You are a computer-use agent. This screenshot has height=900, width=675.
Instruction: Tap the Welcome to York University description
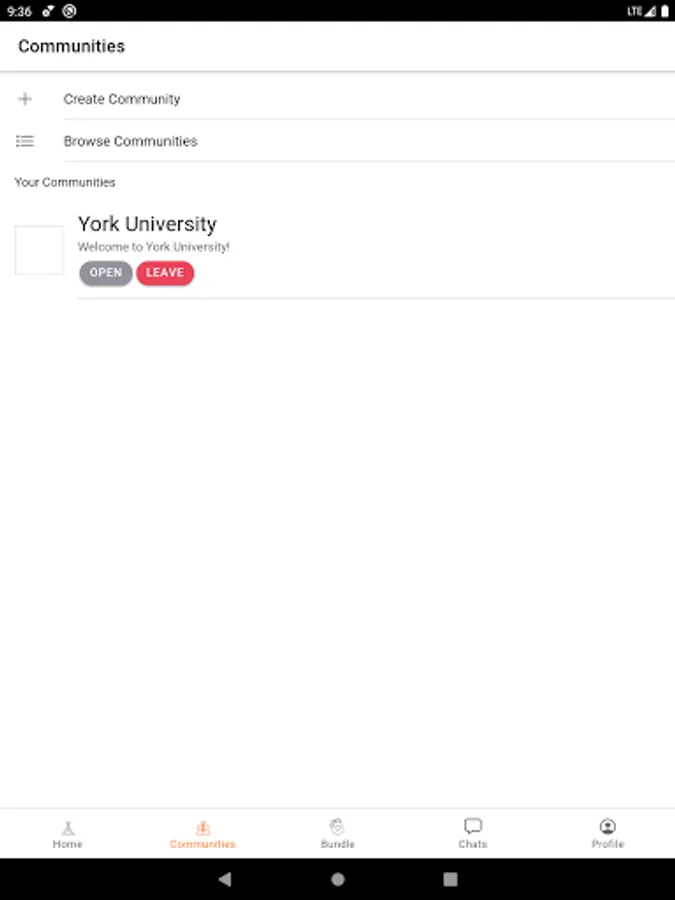(x=154, y=247)
